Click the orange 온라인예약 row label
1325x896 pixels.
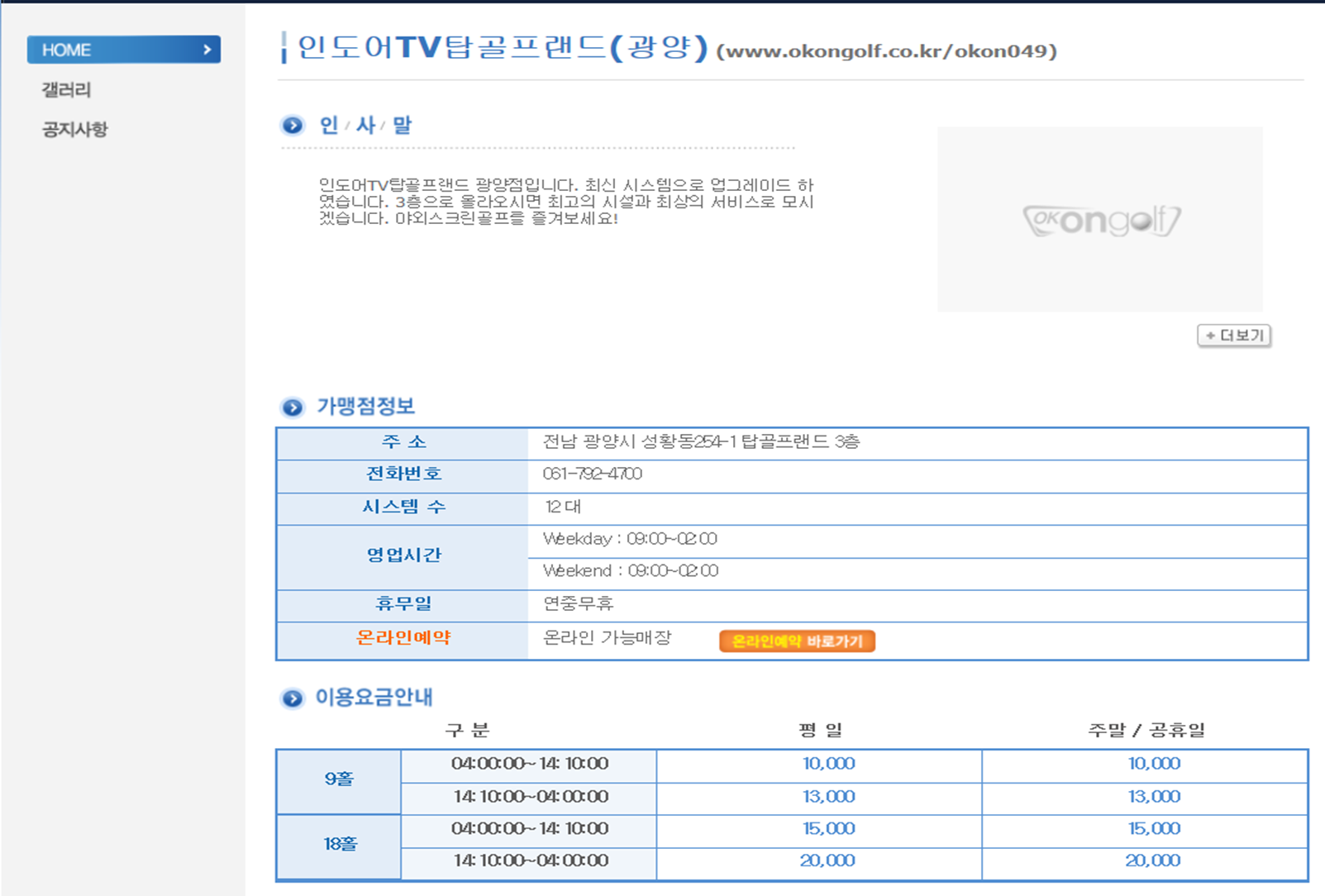(403, 638)
